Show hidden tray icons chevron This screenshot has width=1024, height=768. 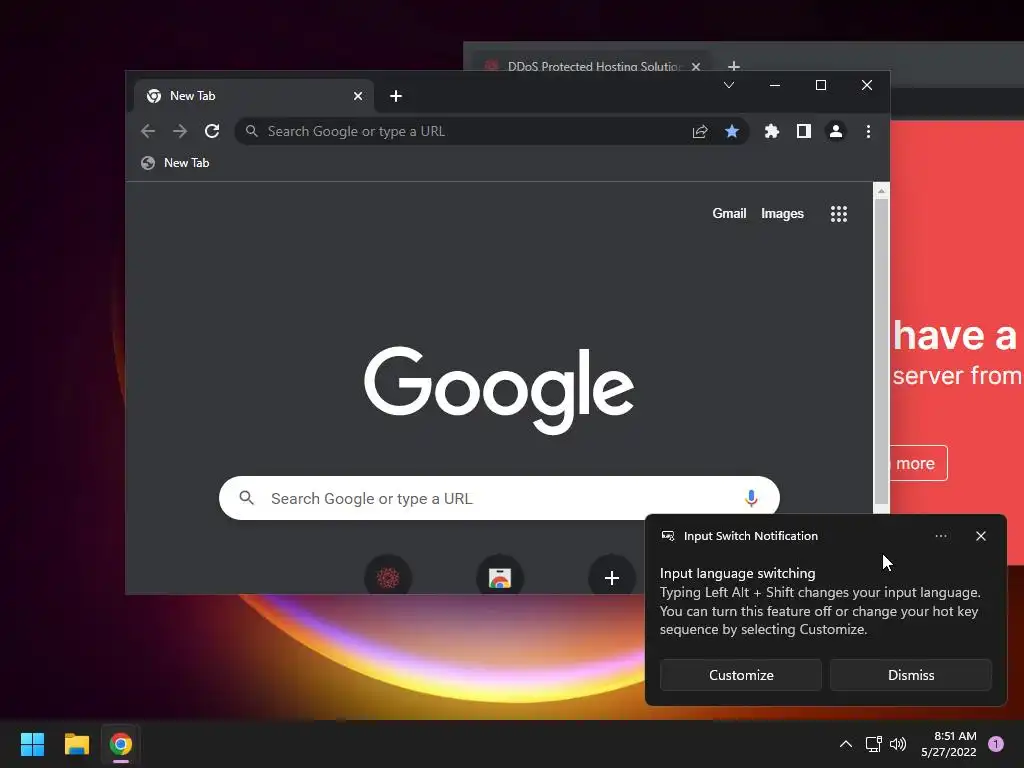845,744
